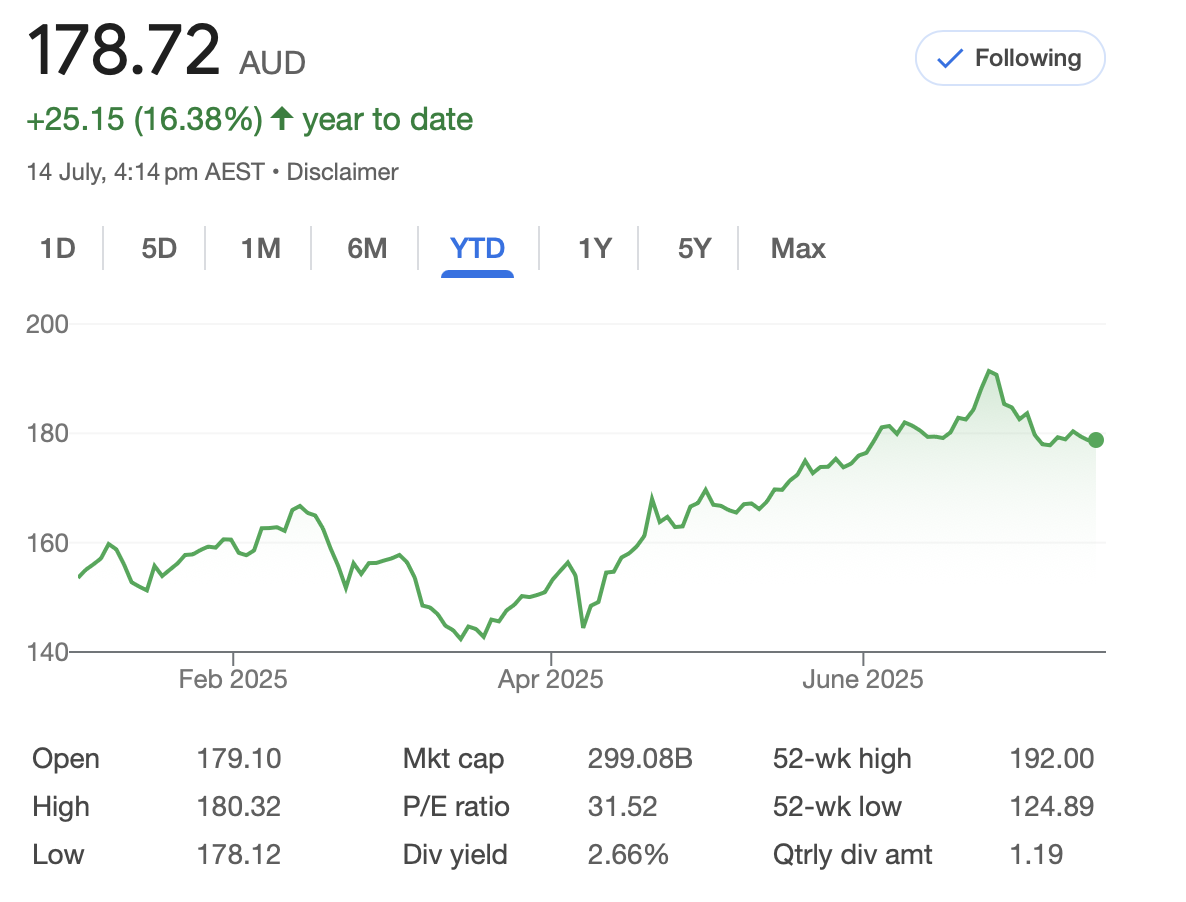Select the 1M time range
Screen dimensions: 1186x902
point(260,248)
